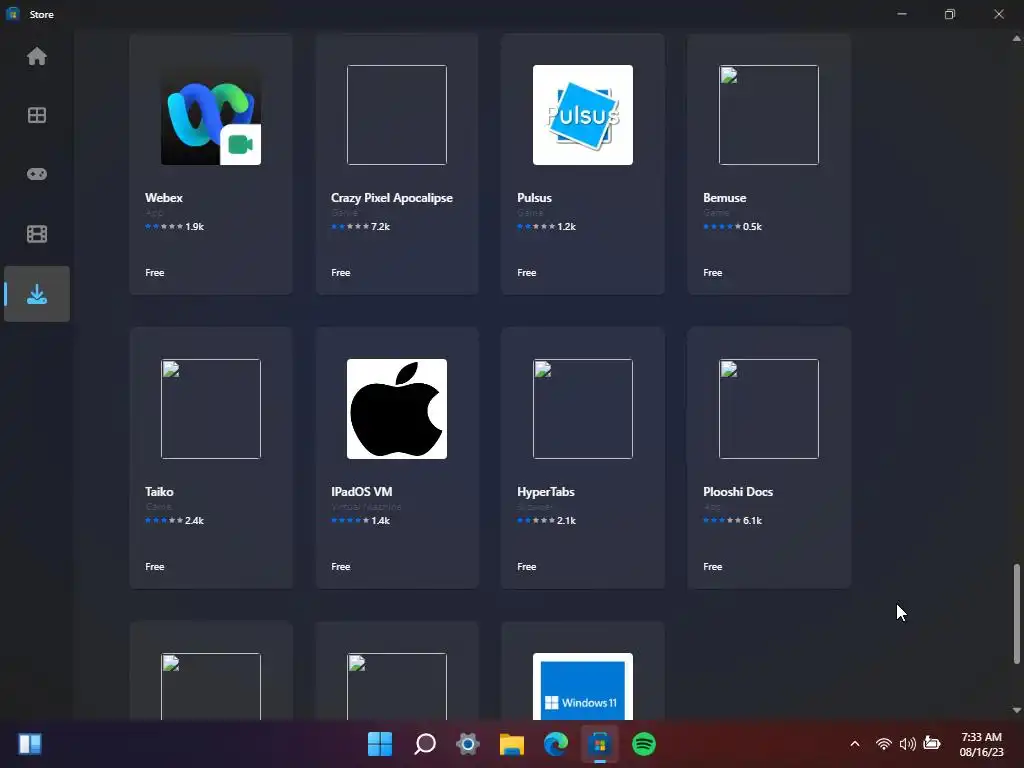This screenshot has width=1024, height=768.
Task: Open File Explorer from taskbar
Action: (x=512, y=744)
